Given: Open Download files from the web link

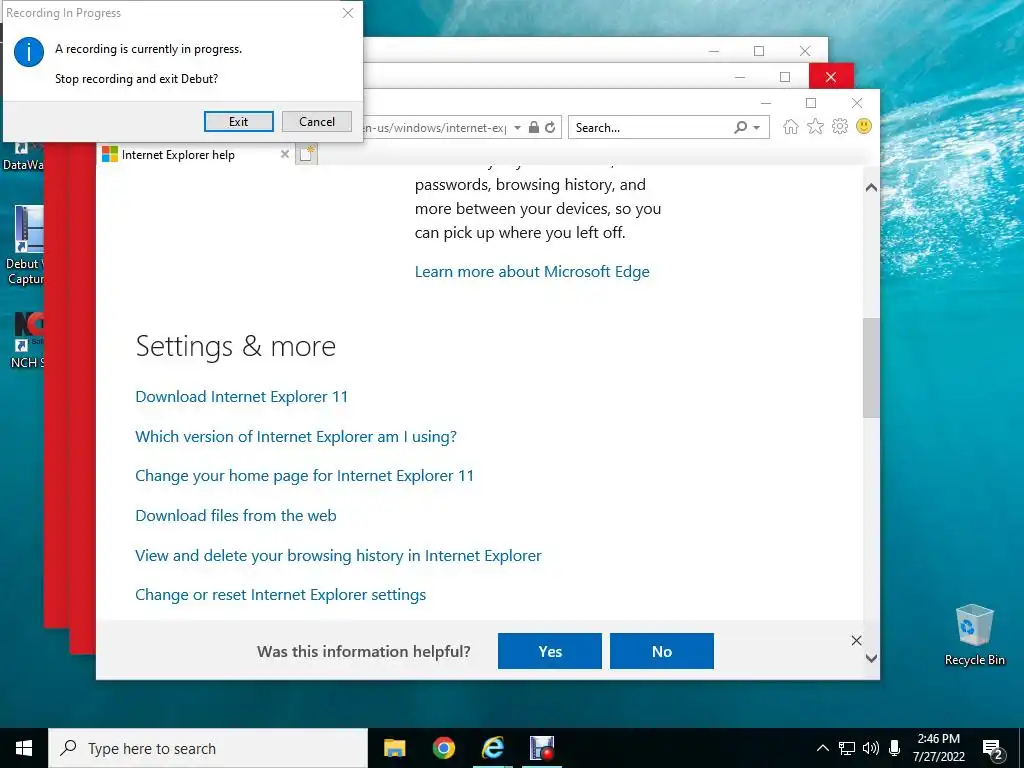Looking at the screenshot, I should pos(236,515).
